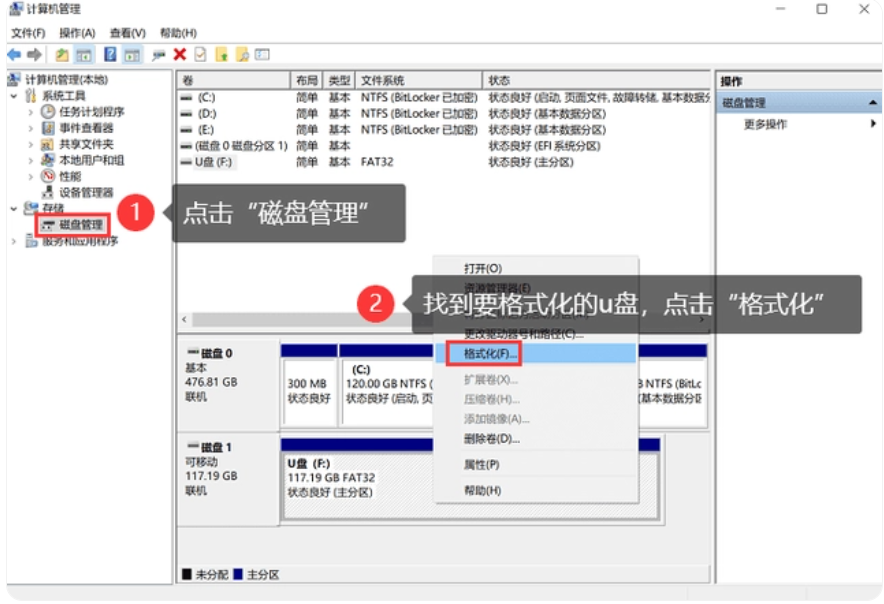This screenshot has height=604, width=884.
Task: Select 磁盘管理 under 存储
Action: coord(80,224)
